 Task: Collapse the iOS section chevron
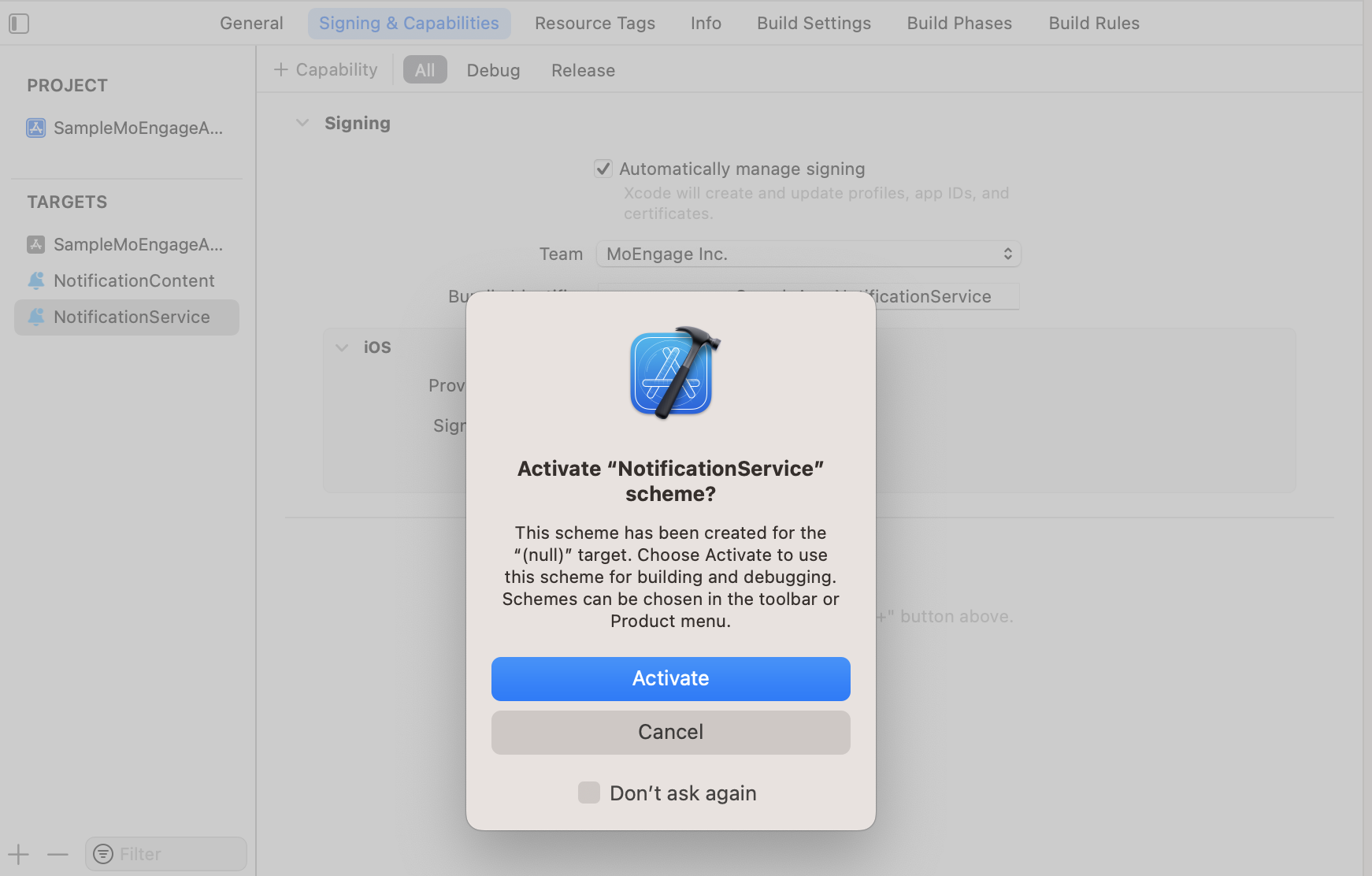342,347
